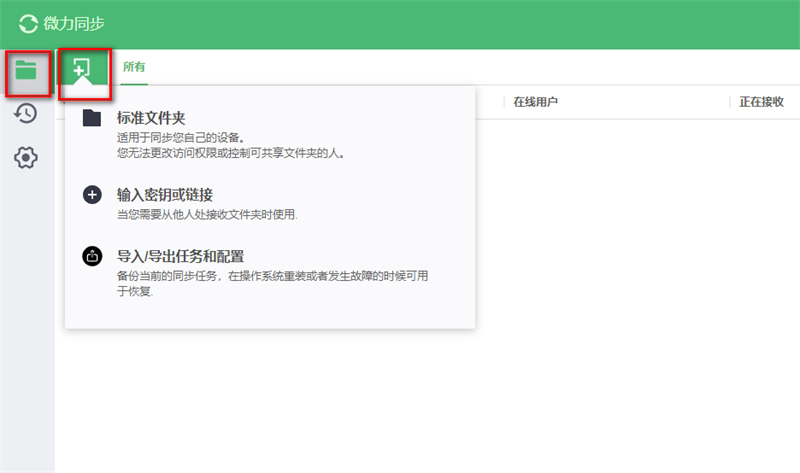The image size is (800, 473).
Task: Click the 微力同步 title text
Action: 74,23
